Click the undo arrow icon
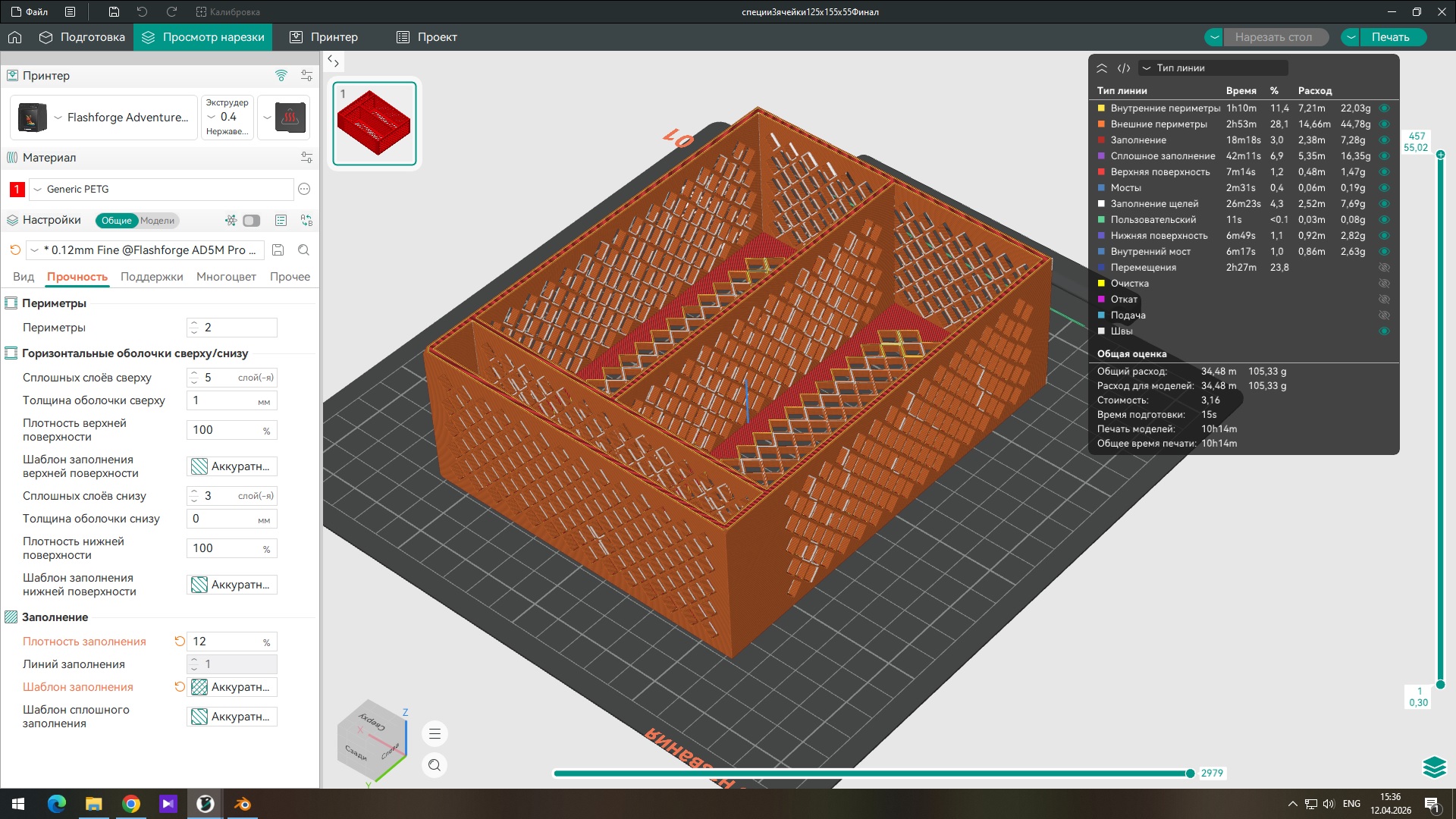Viewport: 1456px width, 819px height. (142, 11)
